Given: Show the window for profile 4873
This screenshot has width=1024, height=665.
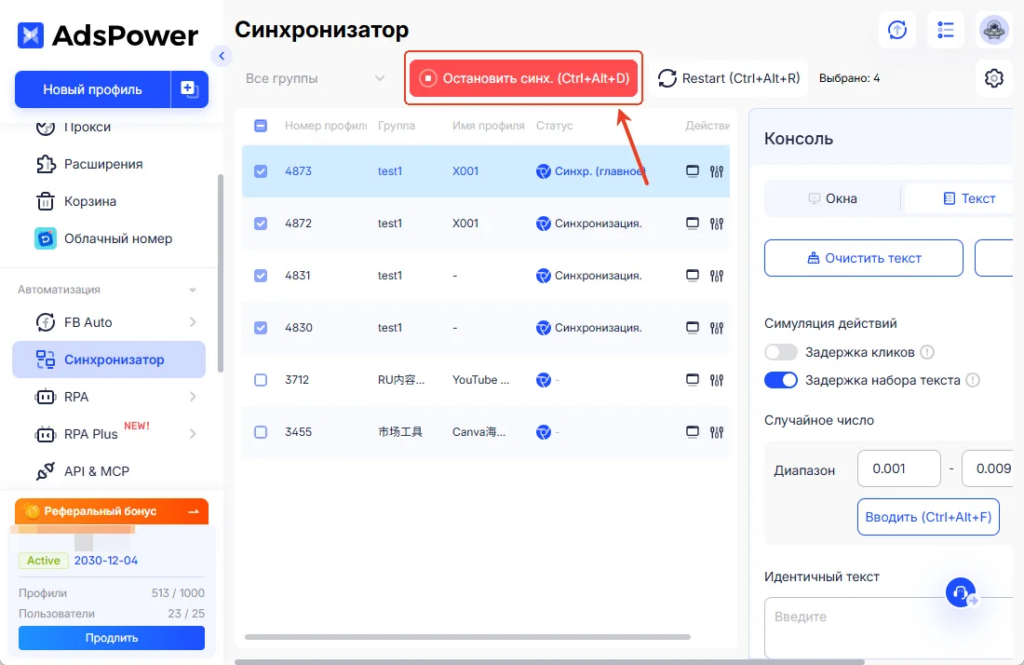Looking at the screenshot, I should click(x=692, y=171).
